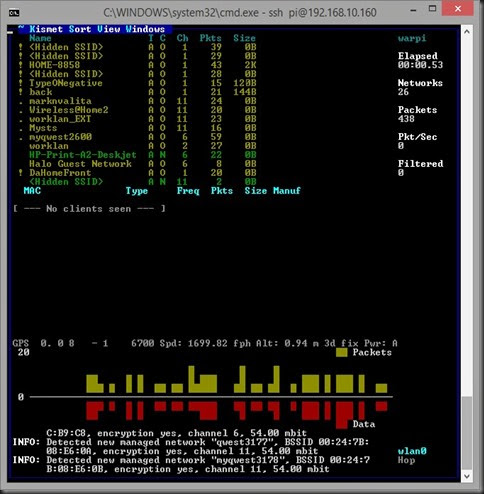Click the yellow Packets legend swatch
484x494 pixels.
tap(342, 353)
